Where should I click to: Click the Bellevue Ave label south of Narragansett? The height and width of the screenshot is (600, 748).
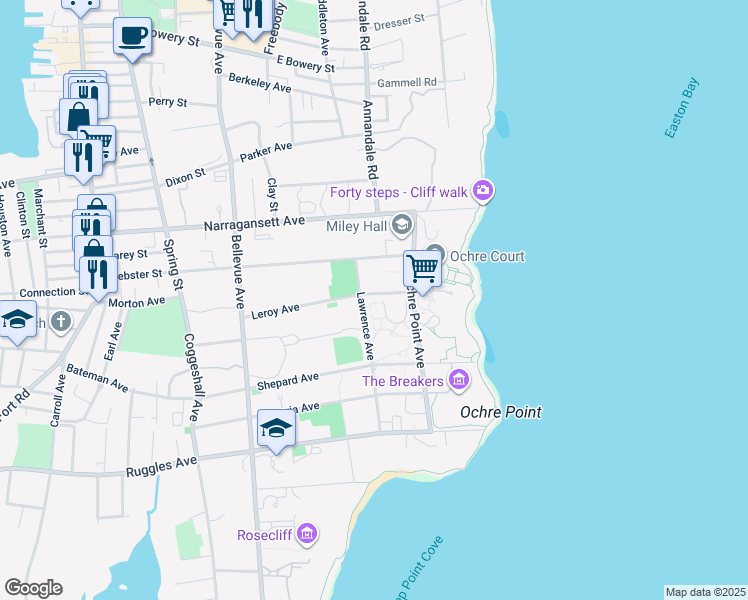tap(237, 272)
